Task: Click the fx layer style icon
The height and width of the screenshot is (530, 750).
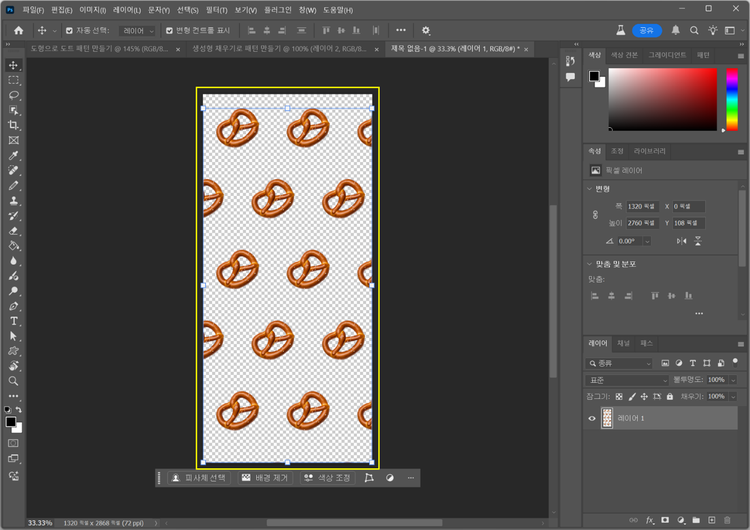Action: [649, 520]
